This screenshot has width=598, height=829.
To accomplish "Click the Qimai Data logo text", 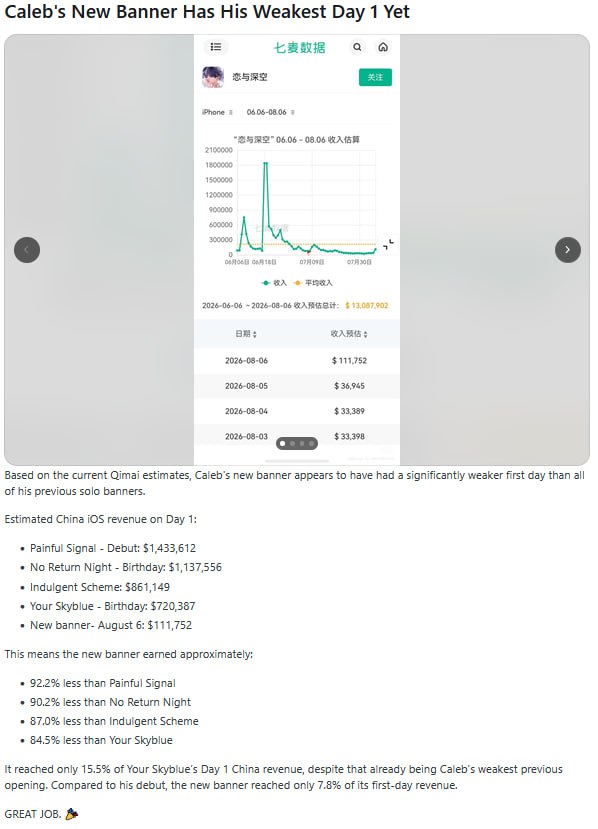I will (299, 48).
